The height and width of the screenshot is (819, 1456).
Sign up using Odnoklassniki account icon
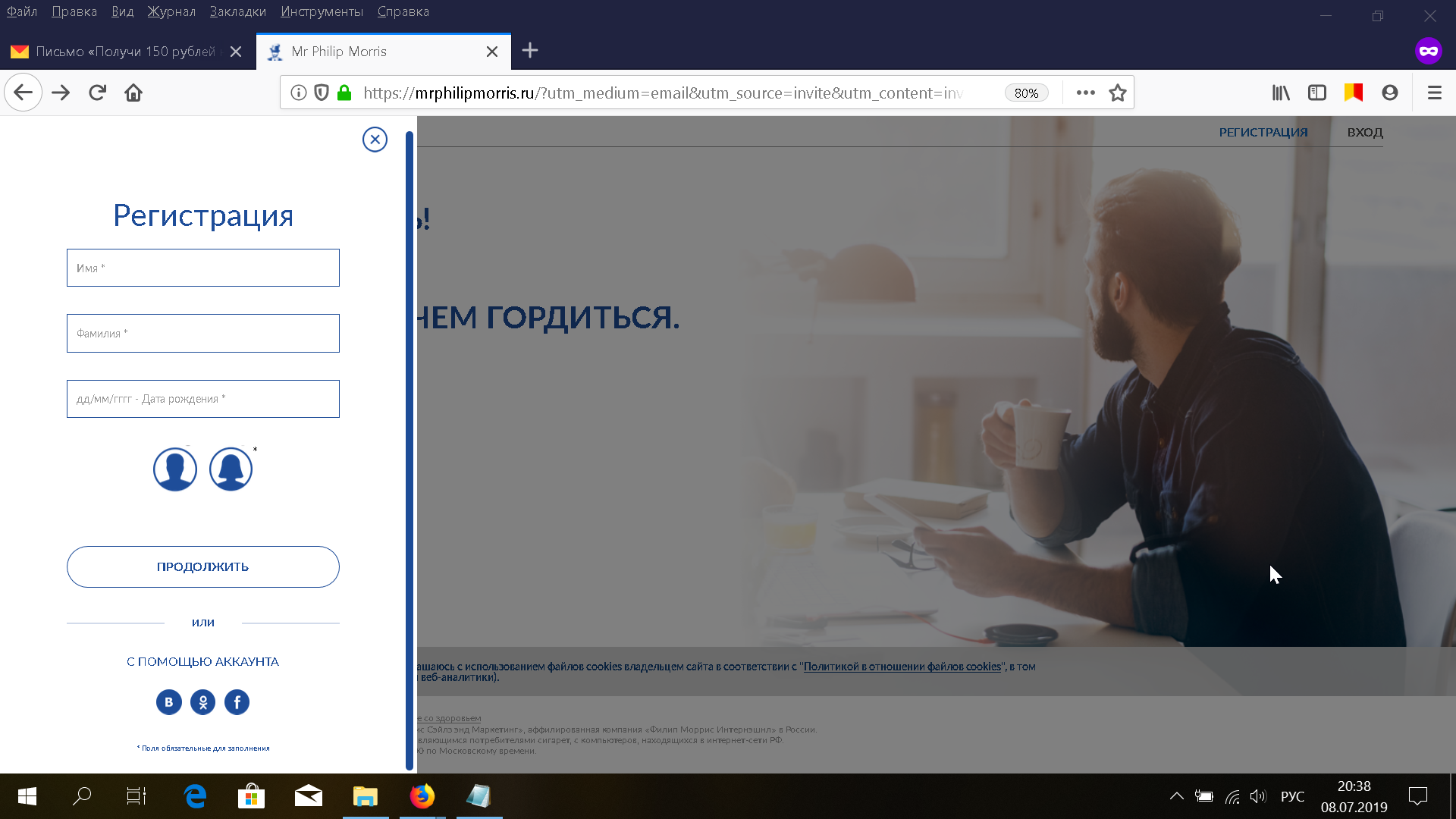[203, 702]
